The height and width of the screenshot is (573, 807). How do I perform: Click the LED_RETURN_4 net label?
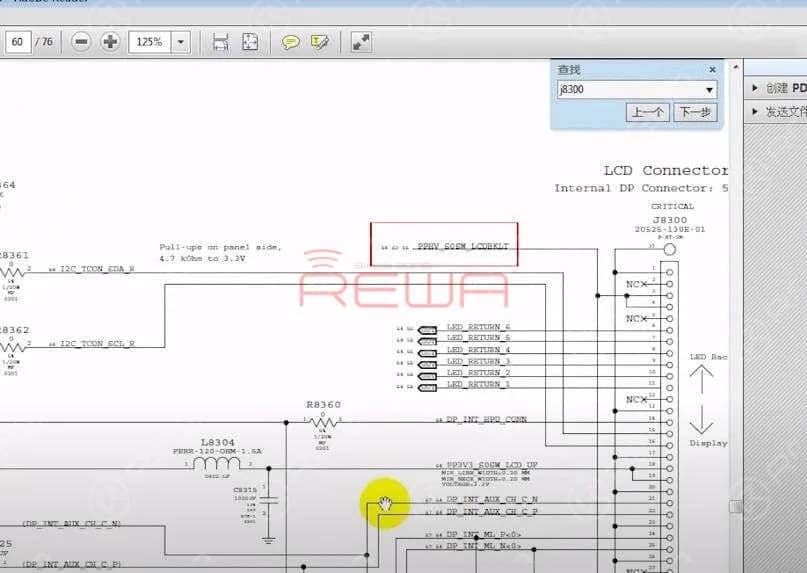(479, 350)
